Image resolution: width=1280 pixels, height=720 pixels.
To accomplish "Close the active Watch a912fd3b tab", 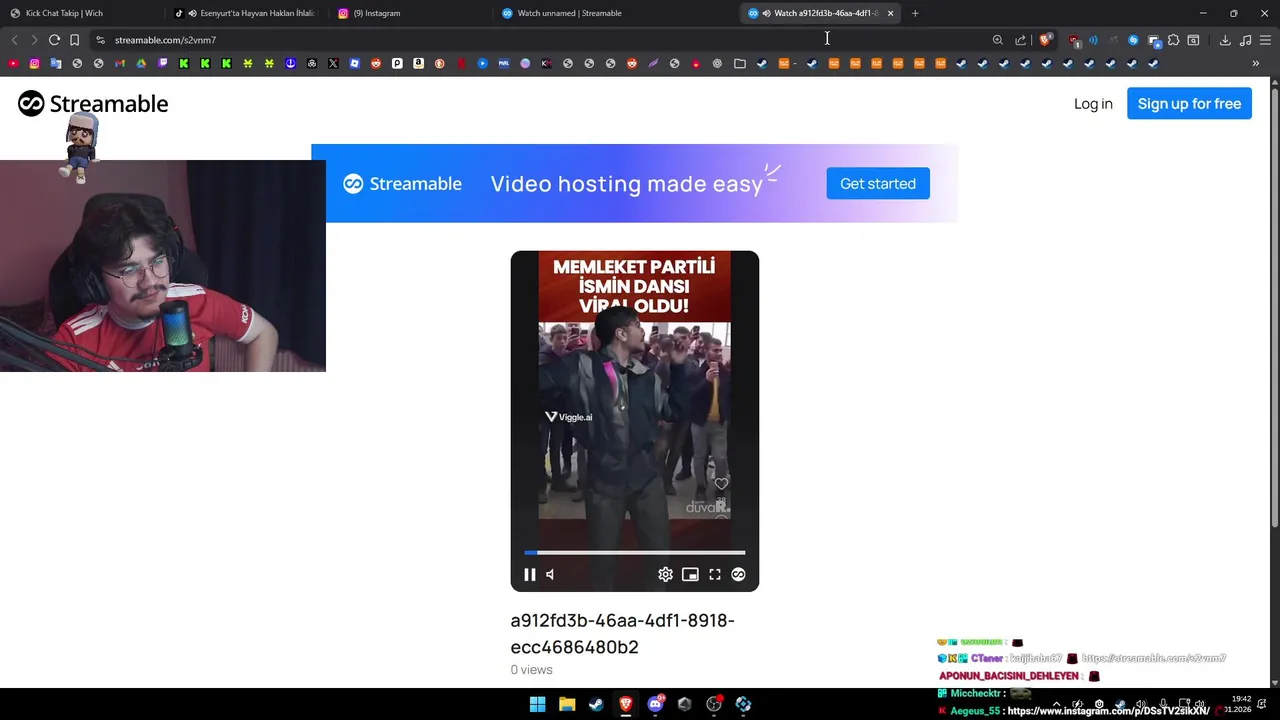I will pyautogui.click(x=890, y=13).
